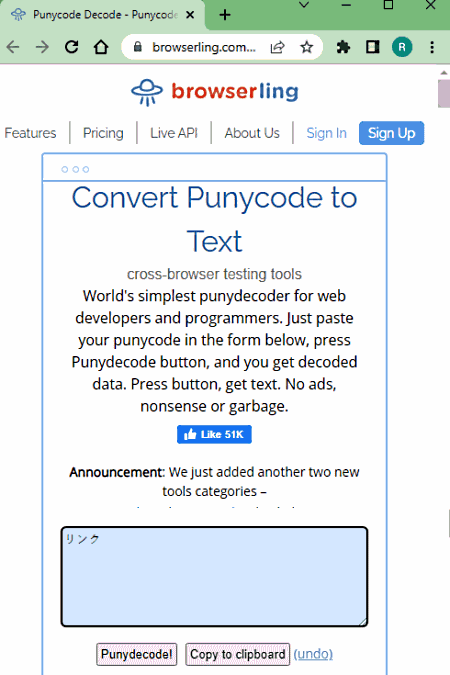
Task: Open the browser home page
Action: 101,47
